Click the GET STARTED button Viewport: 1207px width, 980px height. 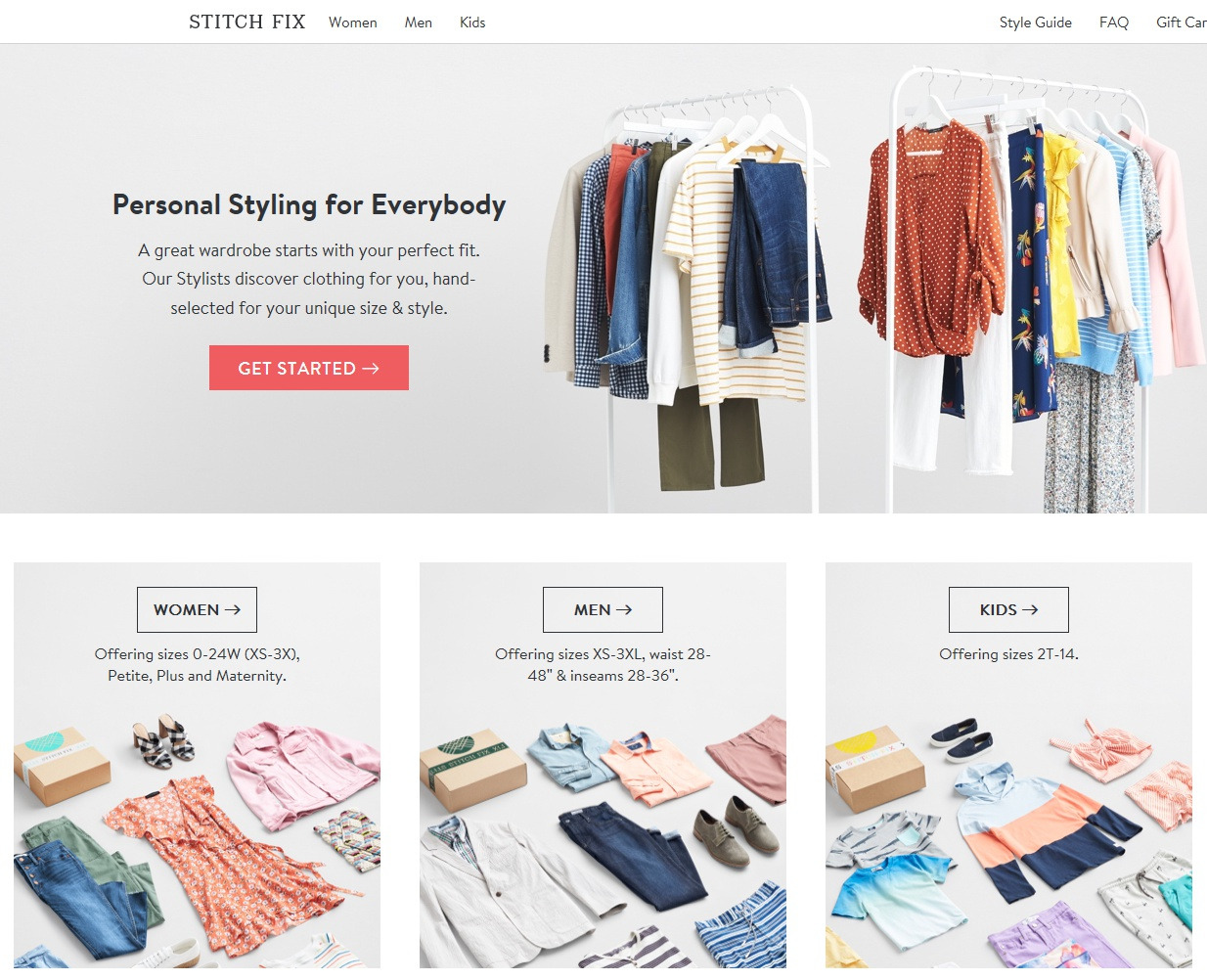[x=309, y=368]
